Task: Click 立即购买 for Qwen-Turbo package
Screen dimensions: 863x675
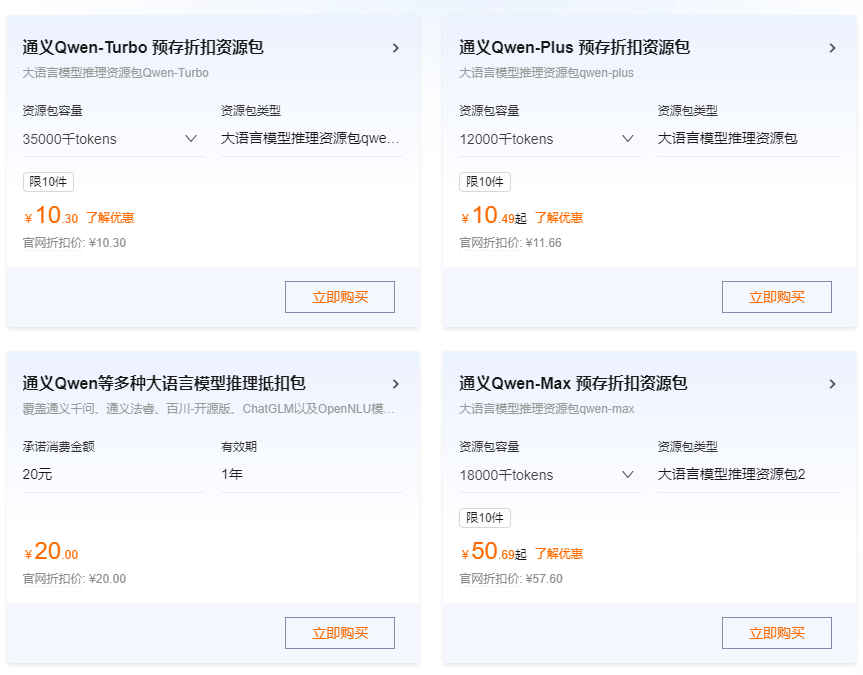Action: (x=340, y=297)
